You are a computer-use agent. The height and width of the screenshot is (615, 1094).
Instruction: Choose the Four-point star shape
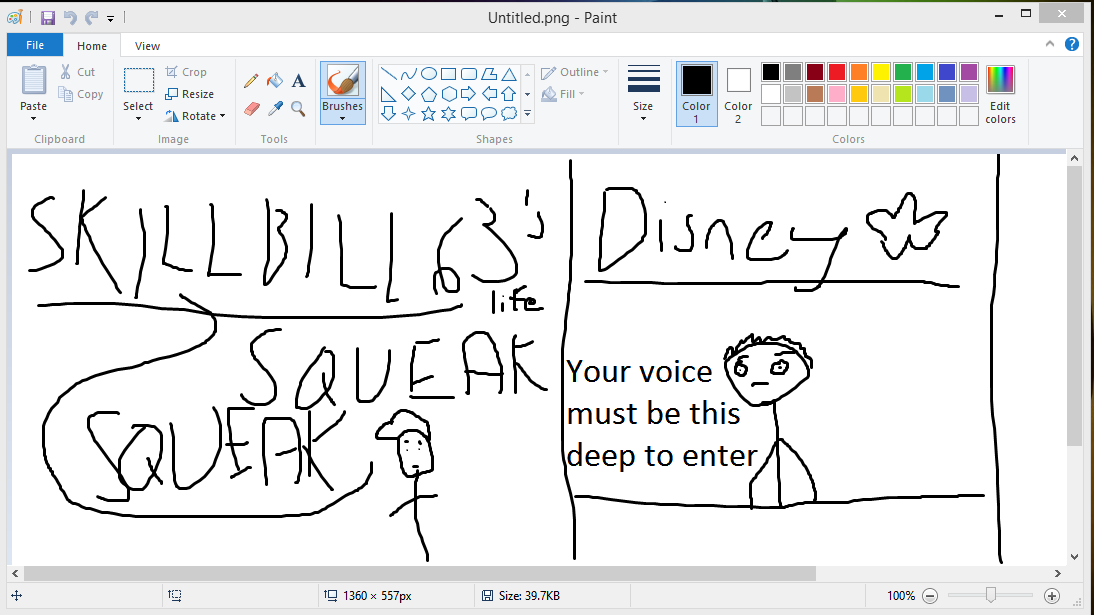pos(409,113)
